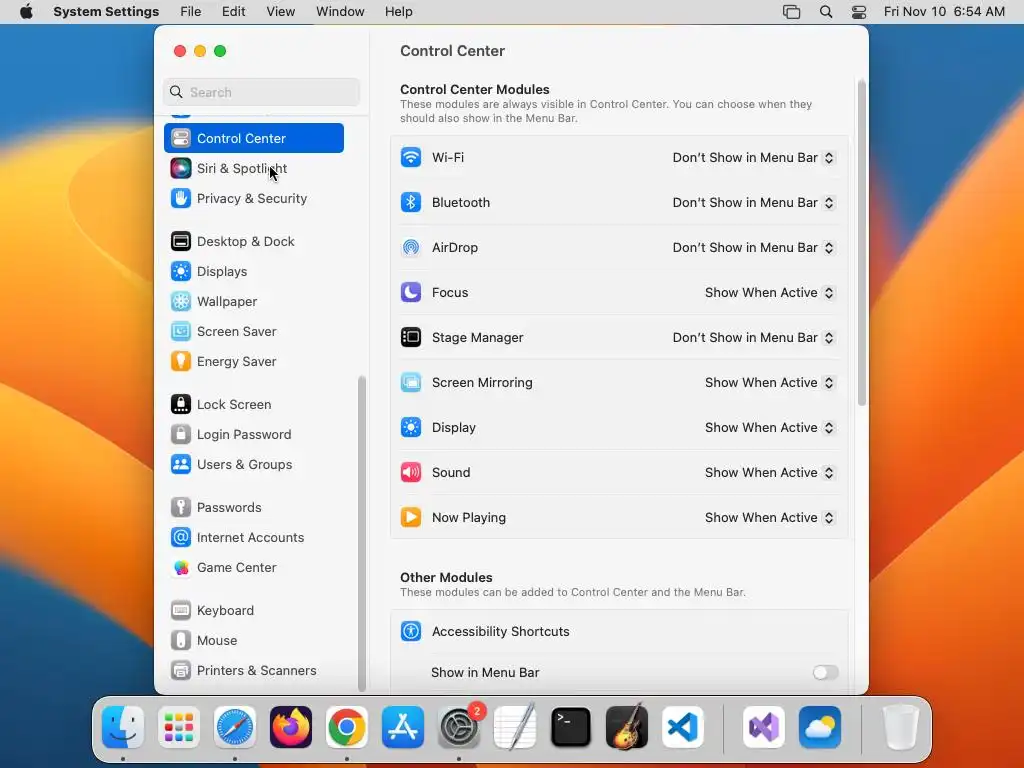Open the Edit menu
This screenshot has height=768, width=1024.
coord(233,12)
